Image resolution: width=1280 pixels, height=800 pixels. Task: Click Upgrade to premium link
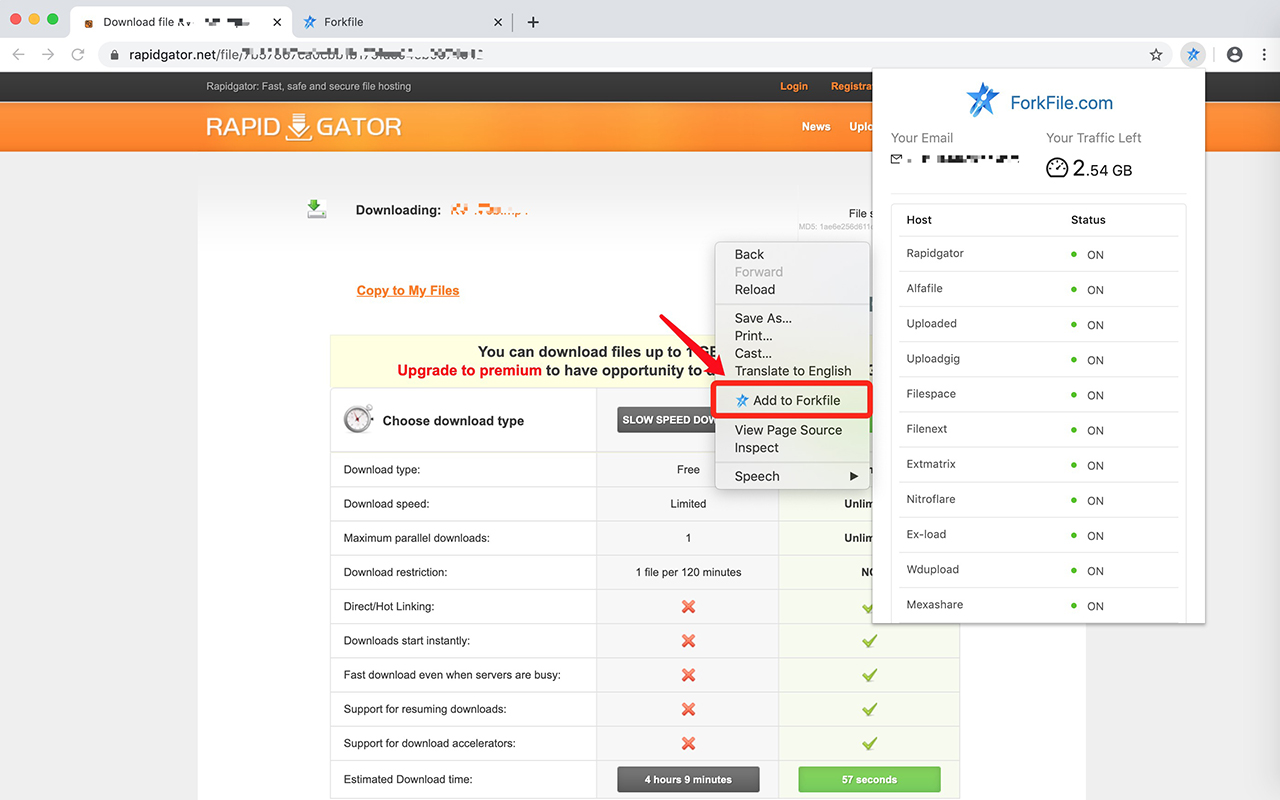click(x=469, y=370)
